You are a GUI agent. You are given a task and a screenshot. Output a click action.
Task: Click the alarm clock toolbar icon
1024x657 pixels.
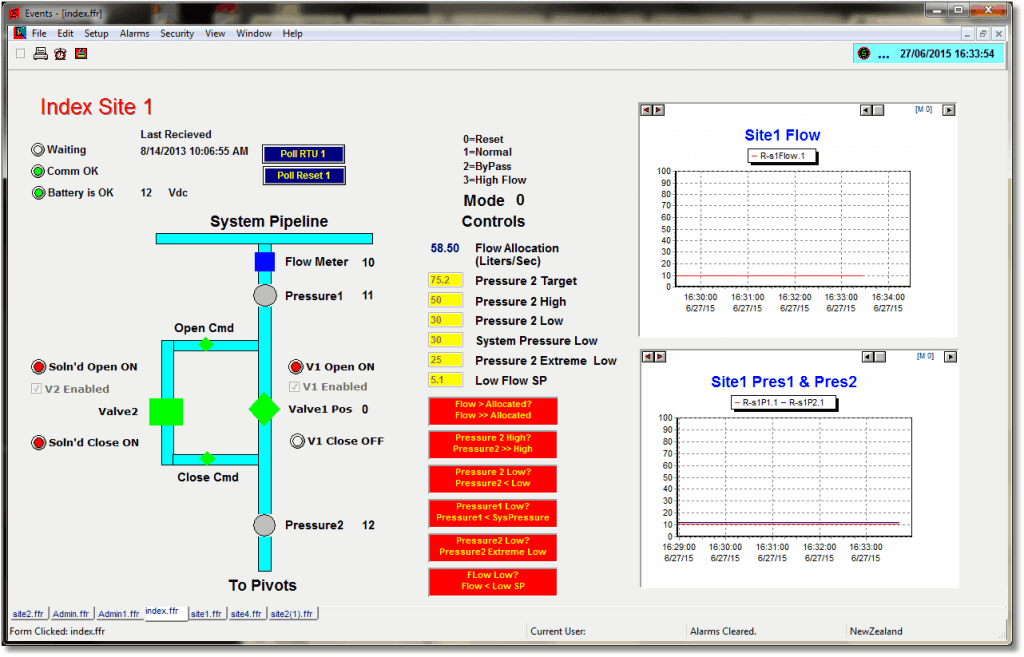click(60, 54)
